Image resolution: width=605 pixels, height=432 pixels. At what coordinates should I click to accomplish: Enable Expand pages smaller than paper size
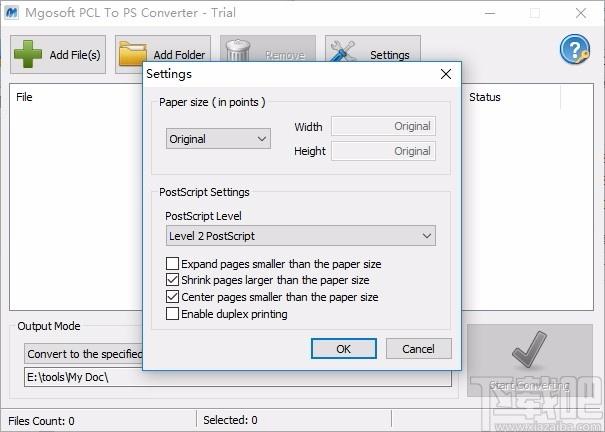point(172,264)
